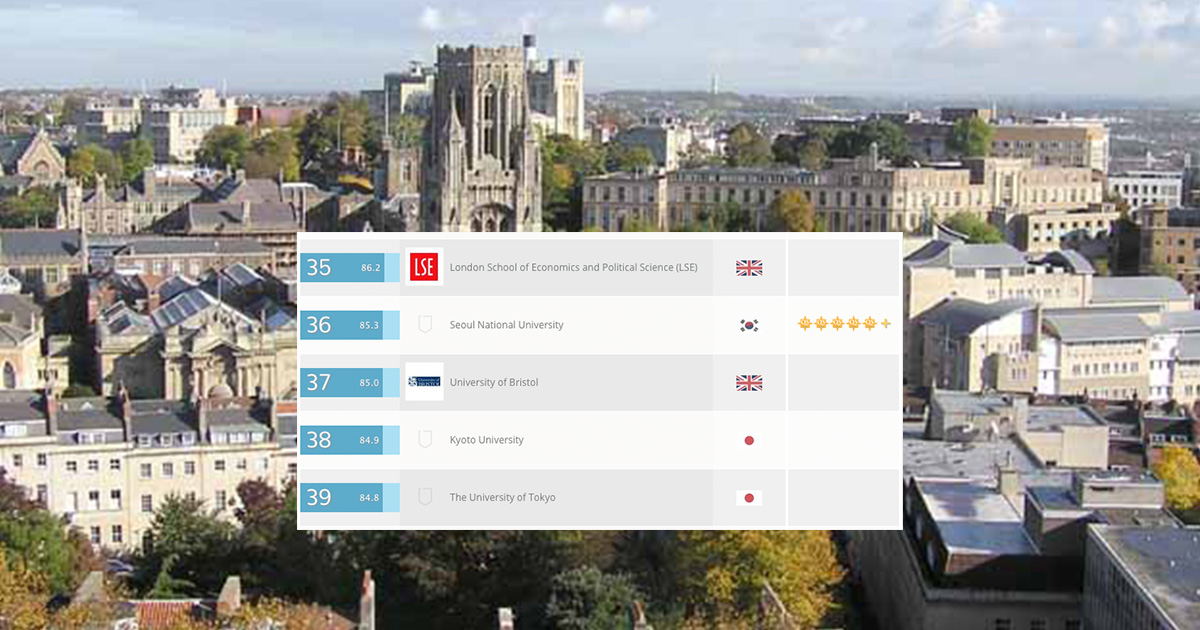The height and width of the screenshot is (630, 1200).
Task: Click the UK flag in the Bristol row
Action: coord(749,383)
